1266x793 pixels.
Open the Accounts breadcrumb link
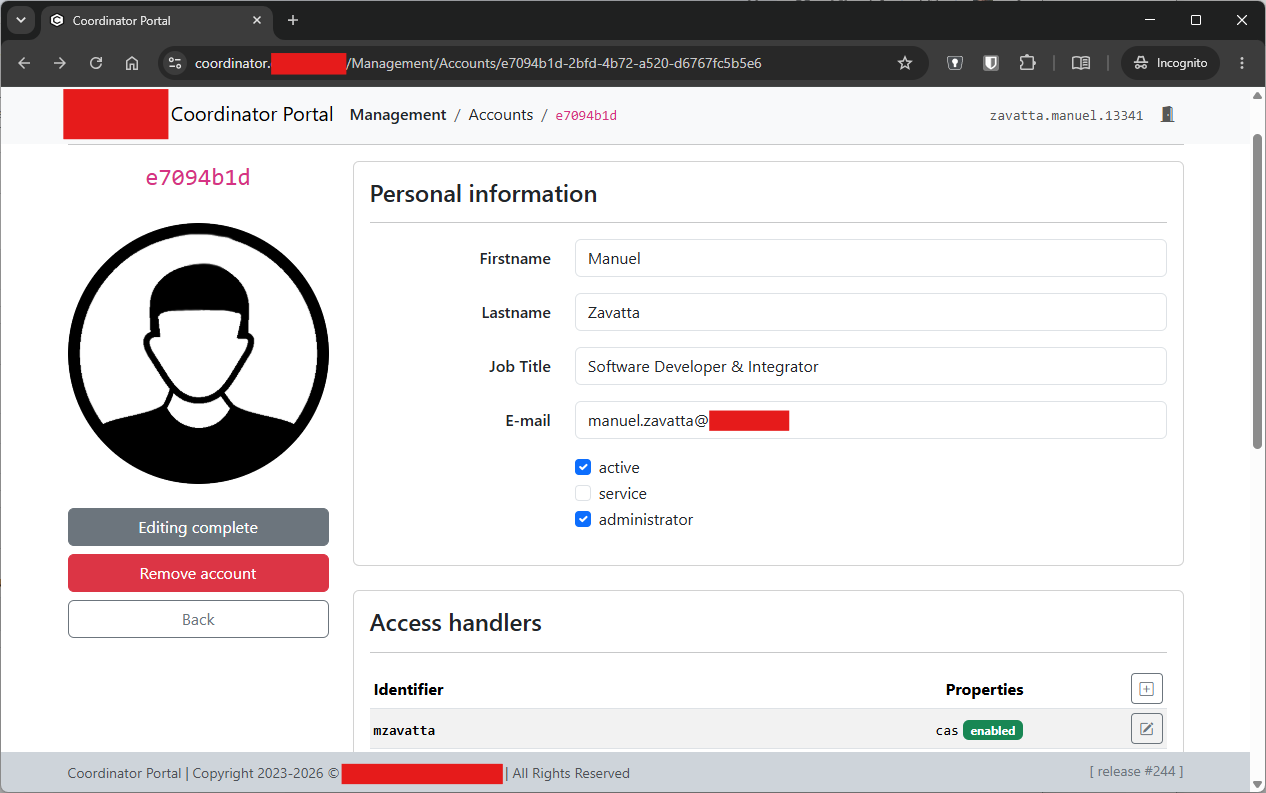(x=501, y=115)
